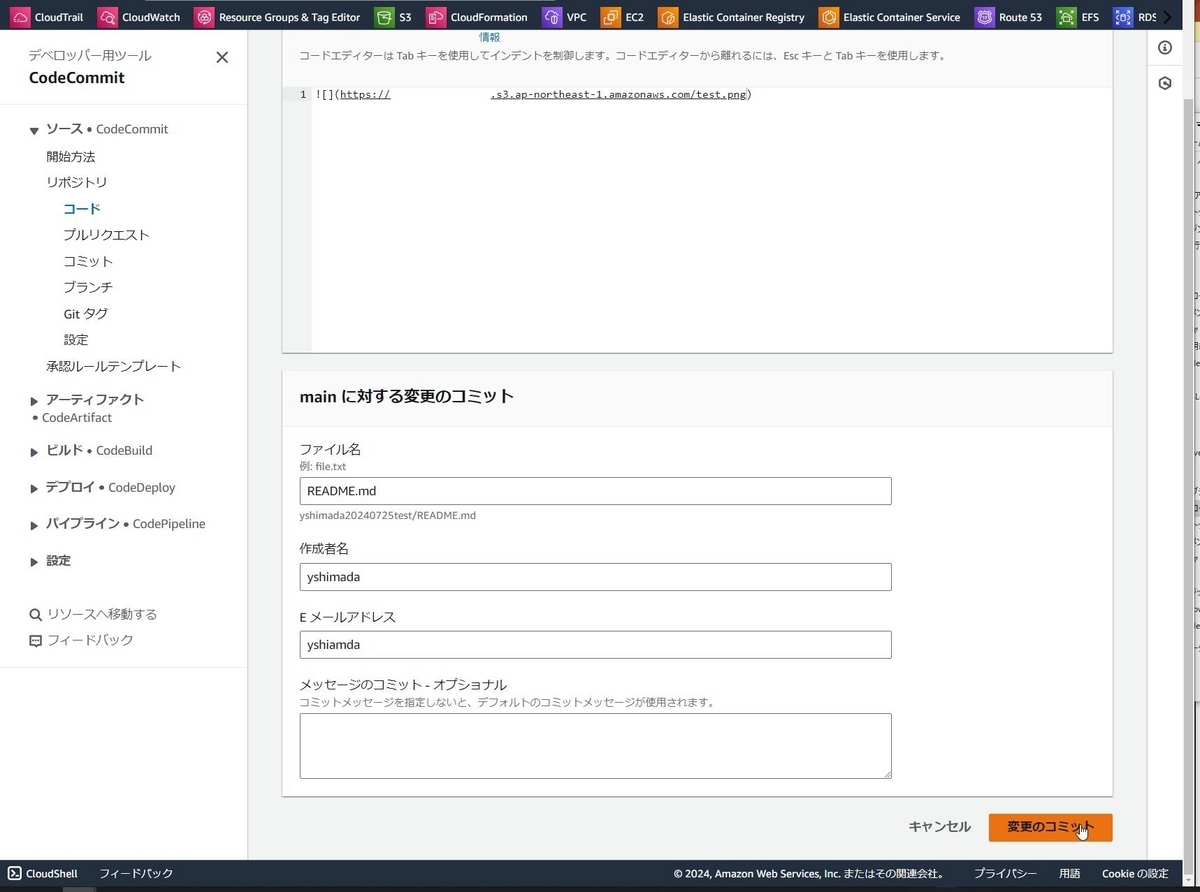1200x892 pixels.
Task: Open リポジトリ in the sidebar
Action: pyautogui.click(x=77, y=182)
